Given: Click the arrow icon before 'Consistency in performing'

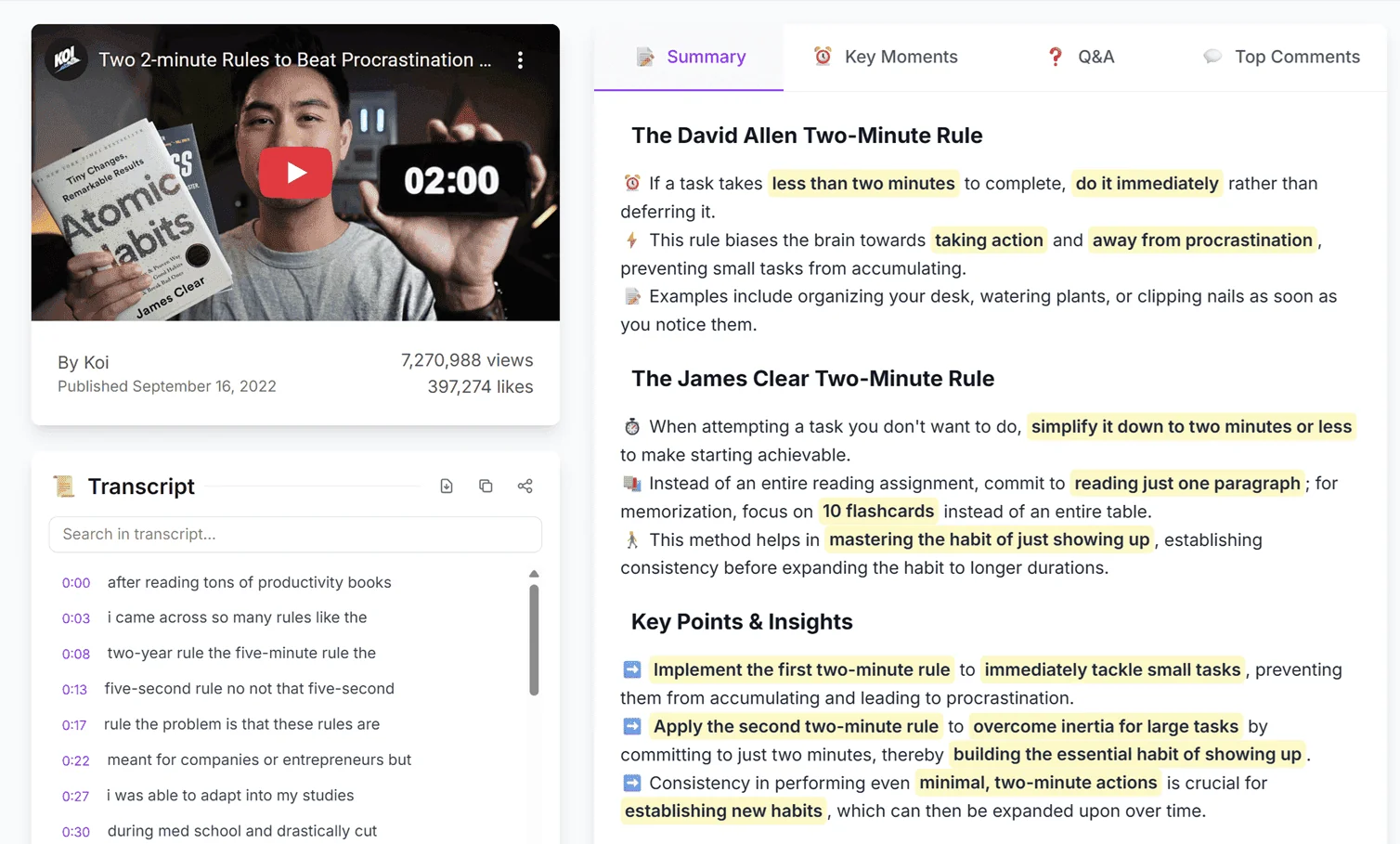Looking at the screenshot, I should (x=632, y=783).
